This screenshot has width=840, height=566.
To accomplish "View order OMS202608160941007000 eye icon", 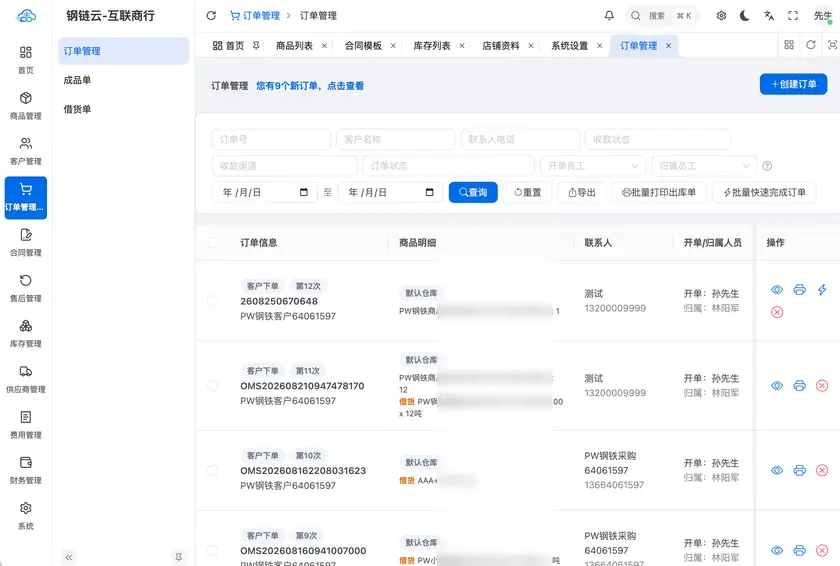I will click(777, 550).
